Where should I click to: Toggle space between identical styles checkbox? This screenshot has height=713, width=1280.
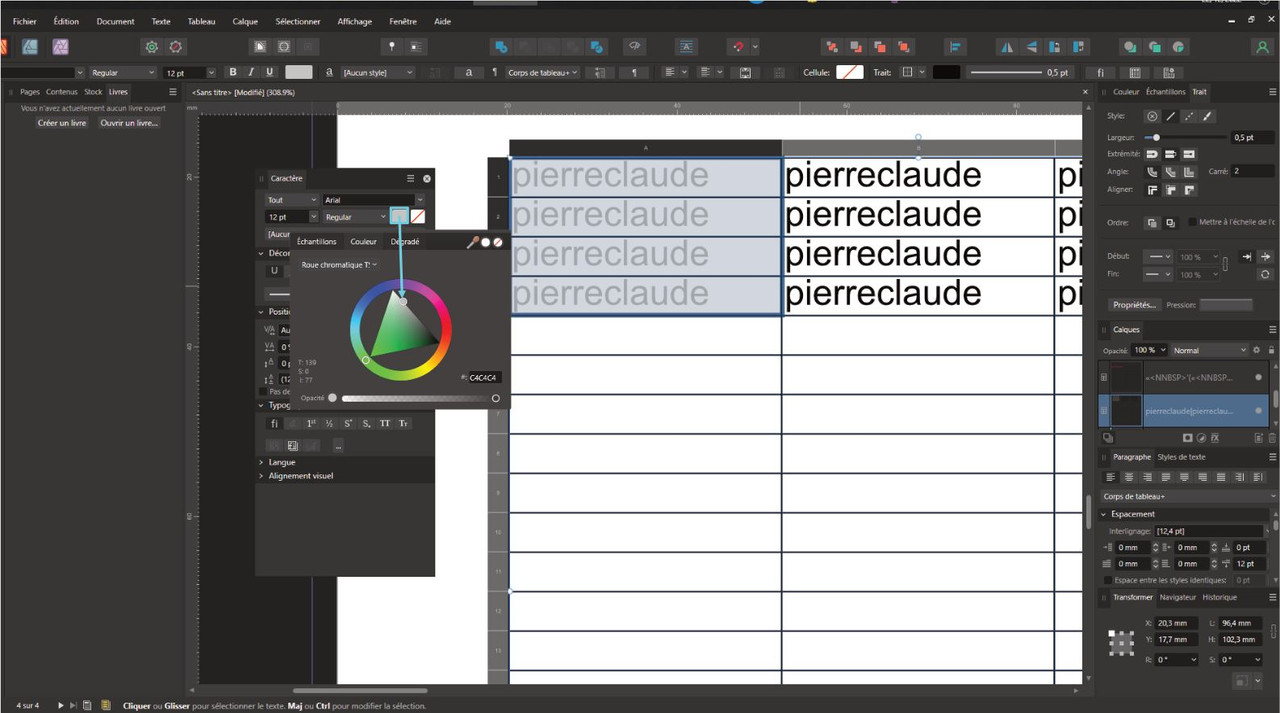(1108, 580)
